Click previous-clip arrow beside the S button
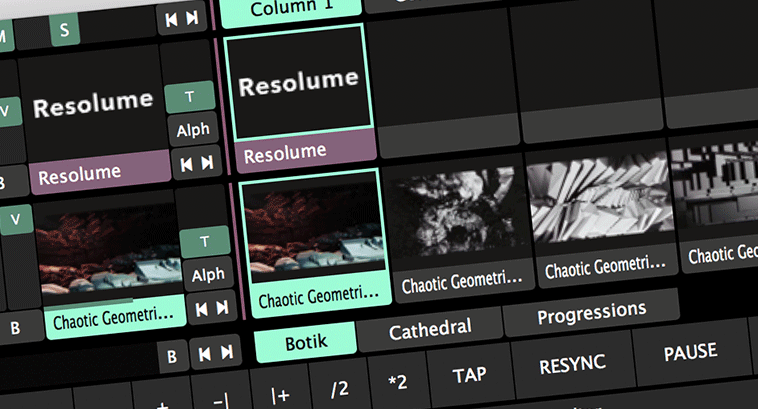The width and height of the screenshot is (758, 409). tap(171, 19)
